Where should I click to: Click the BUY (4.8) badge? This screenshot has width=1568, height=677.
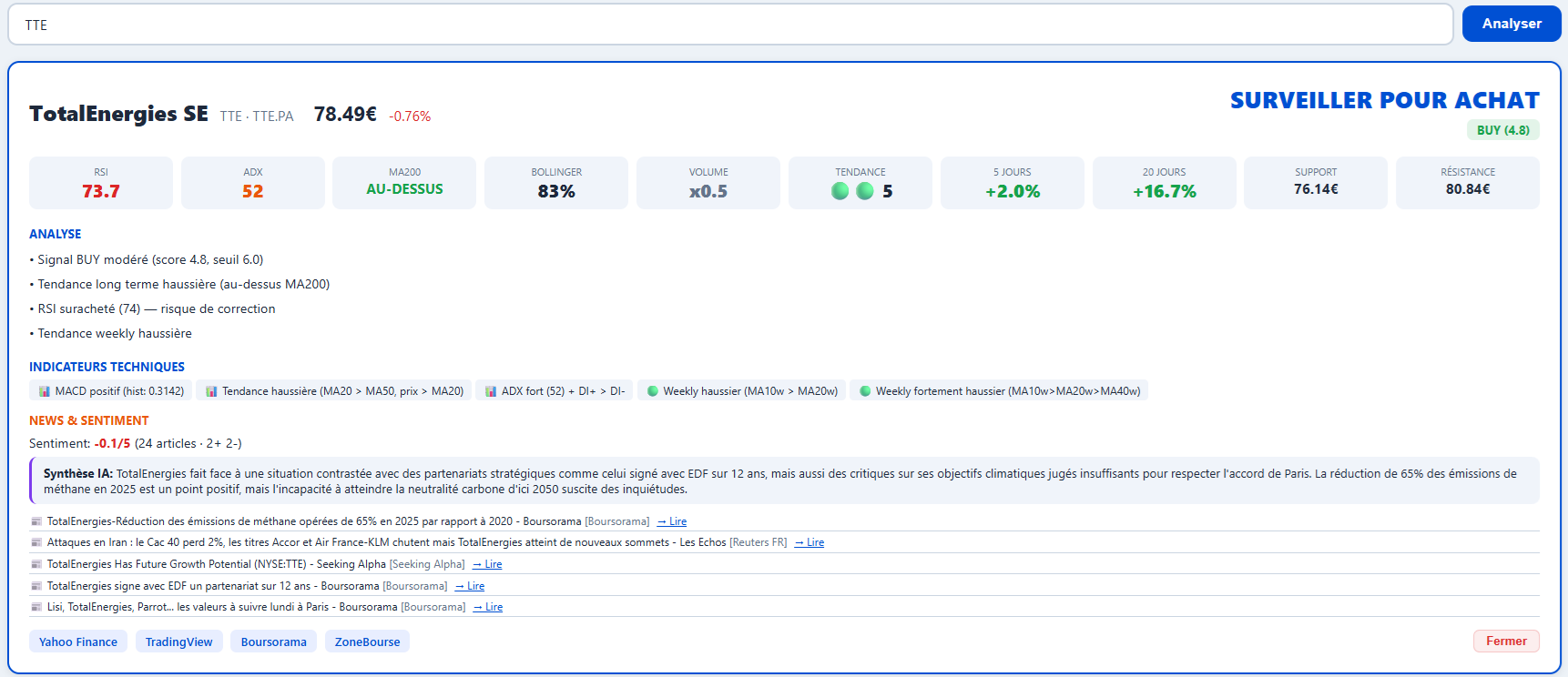click(1503, 130)
